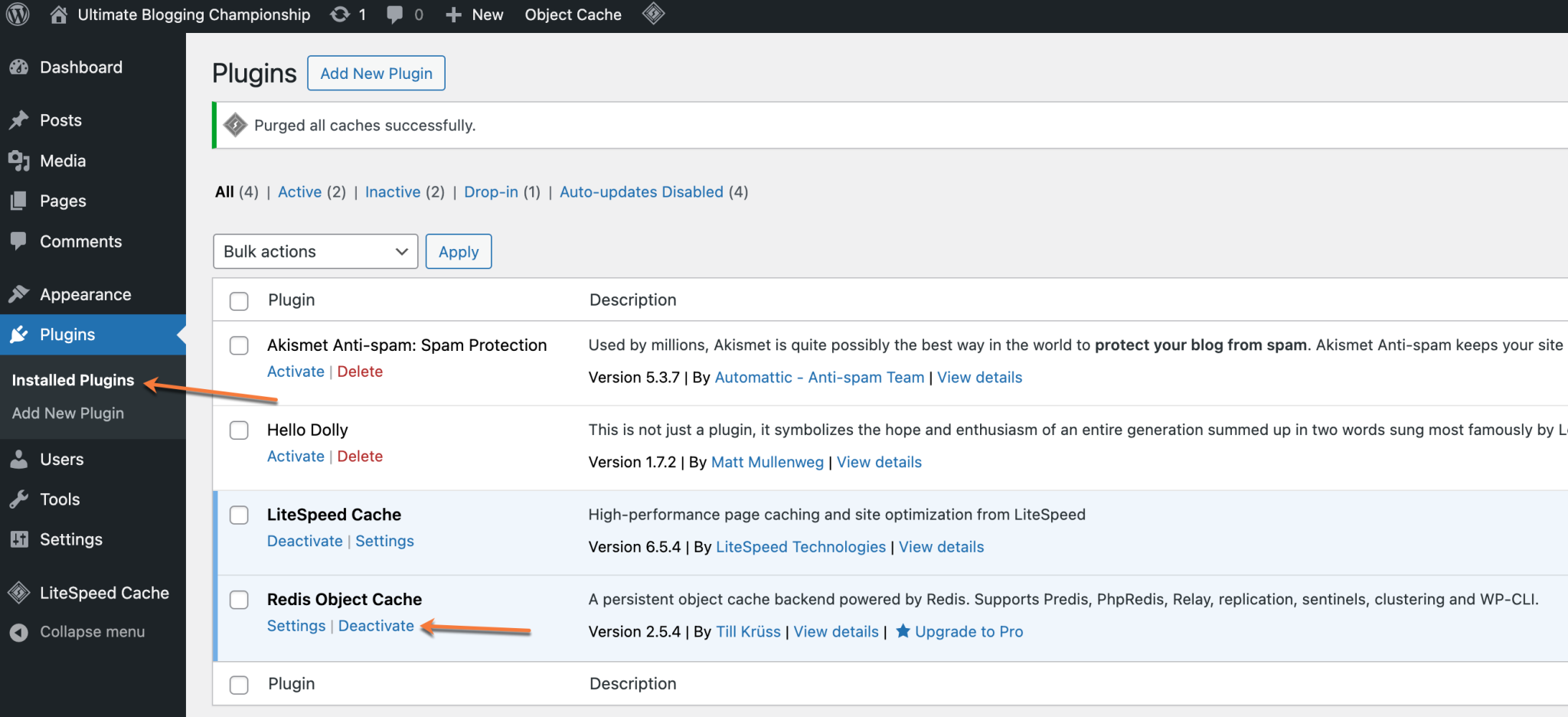Viewport: 1568px width, 717px height.
Task: Deactivate the Redis Object Cache plugin
Action: click(x=376, y=625)
